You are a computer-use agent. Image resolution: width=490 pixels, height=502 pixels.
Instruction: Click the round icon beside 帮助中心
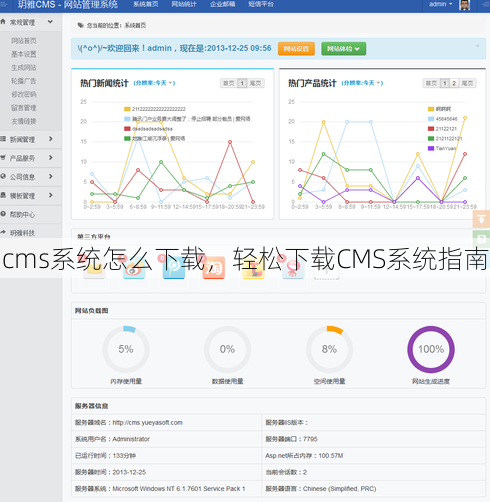tap(3, 214)
